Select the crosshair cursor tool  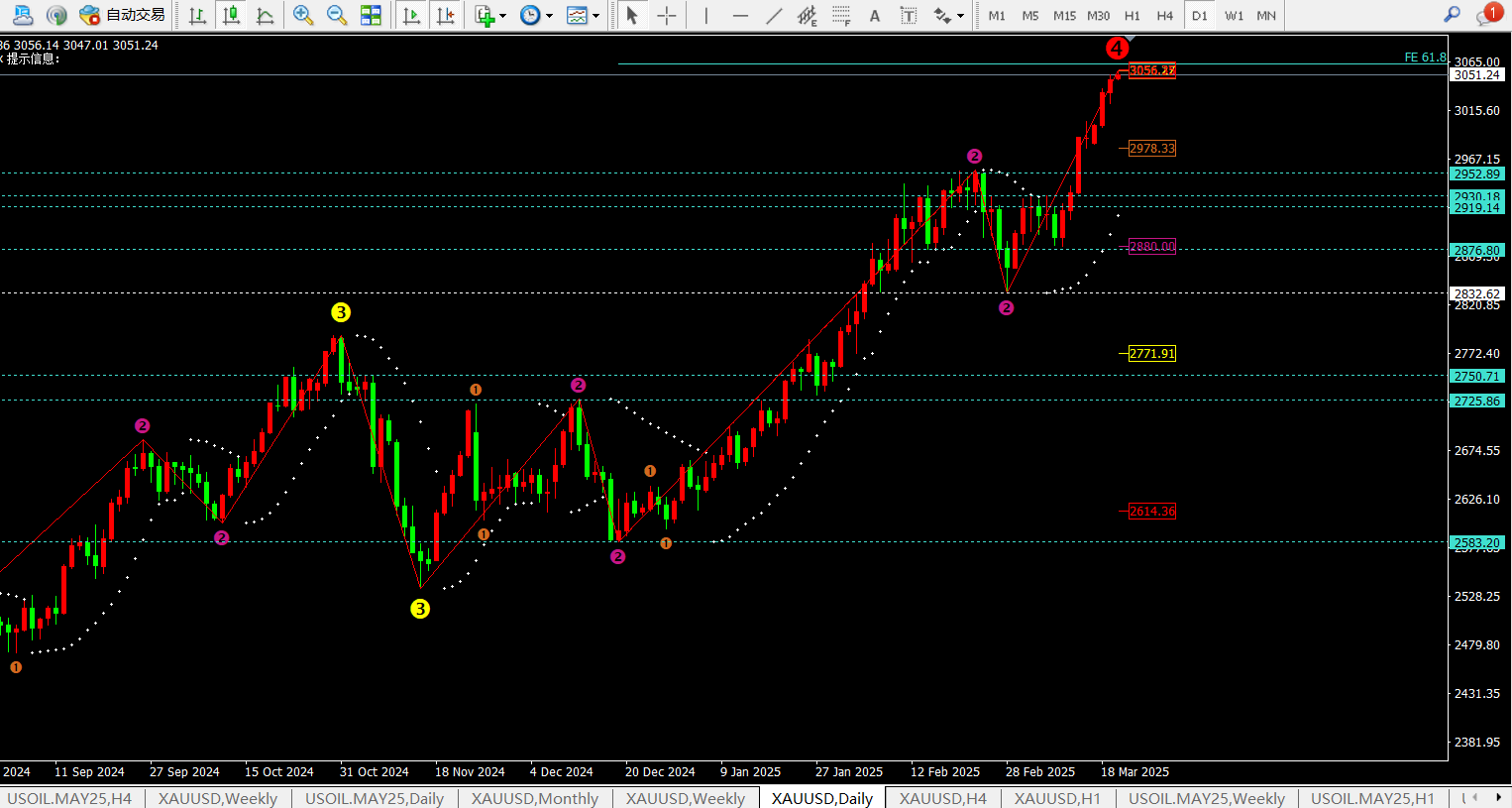(x=667, y=15)
